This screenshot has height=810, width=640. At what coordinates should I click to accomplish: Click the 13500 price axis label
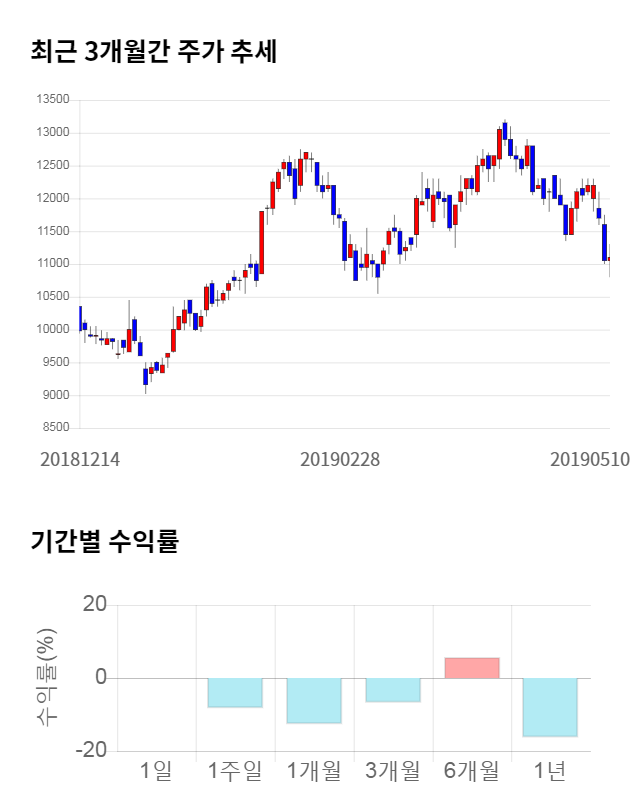[x=52, y=100]
